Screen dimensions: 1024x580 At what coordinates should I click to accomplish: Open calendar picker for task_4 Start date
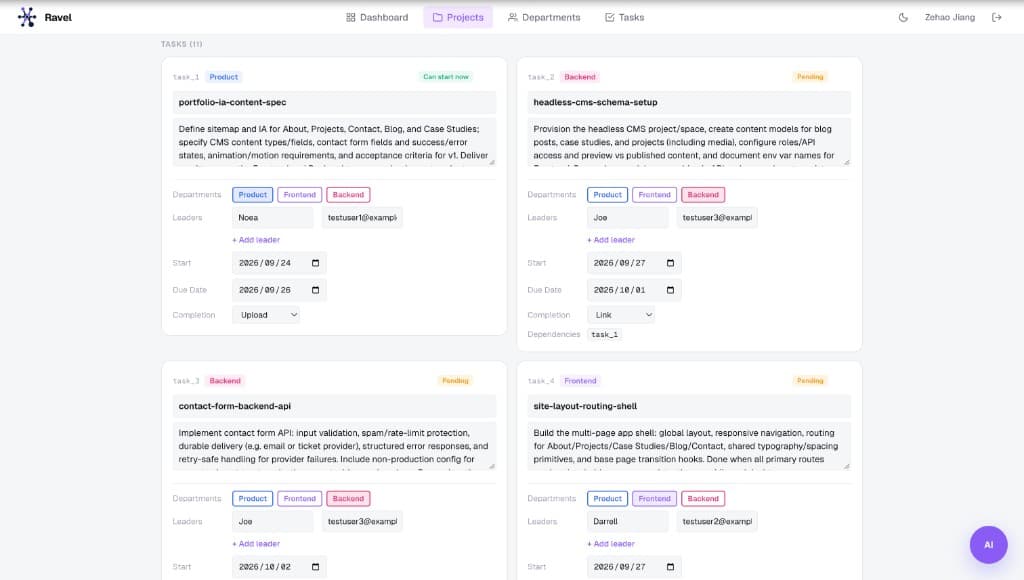670,567
